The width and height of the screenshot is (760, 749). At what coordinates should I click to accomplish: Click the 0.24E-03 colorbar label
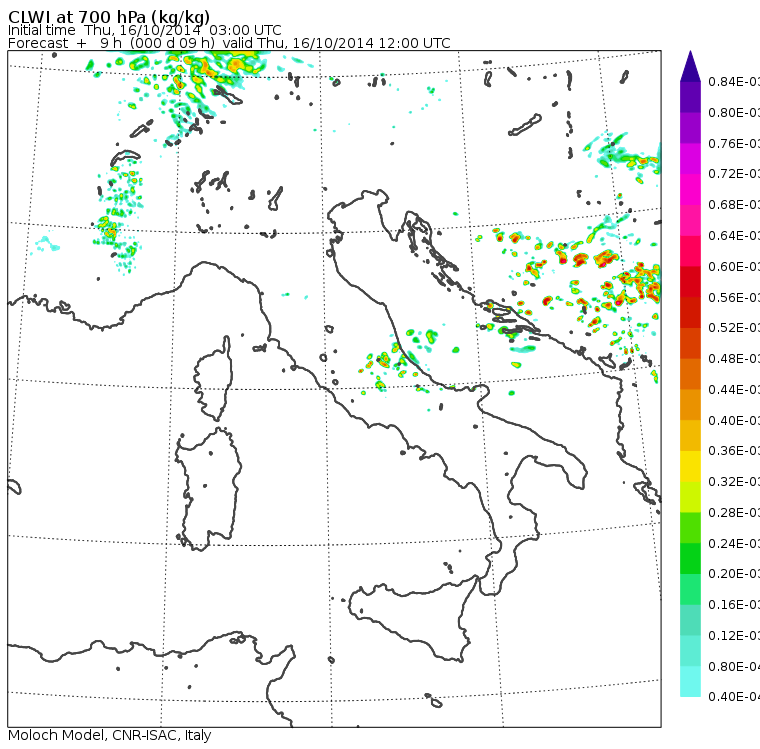[734, 543]
